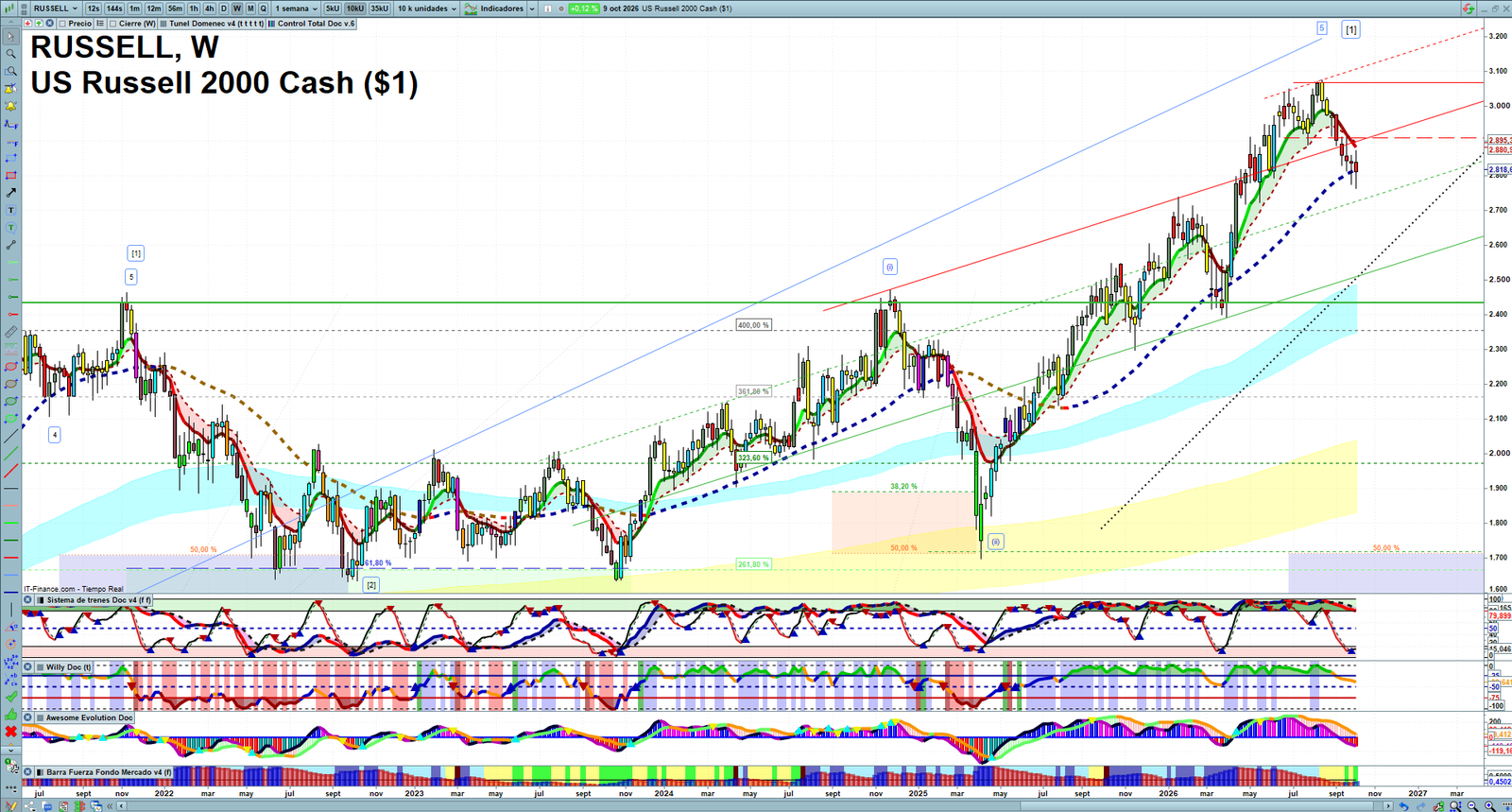1512x812 pixels.
Task: Click the 5kU units button
Action: click(x=333, y=9)
